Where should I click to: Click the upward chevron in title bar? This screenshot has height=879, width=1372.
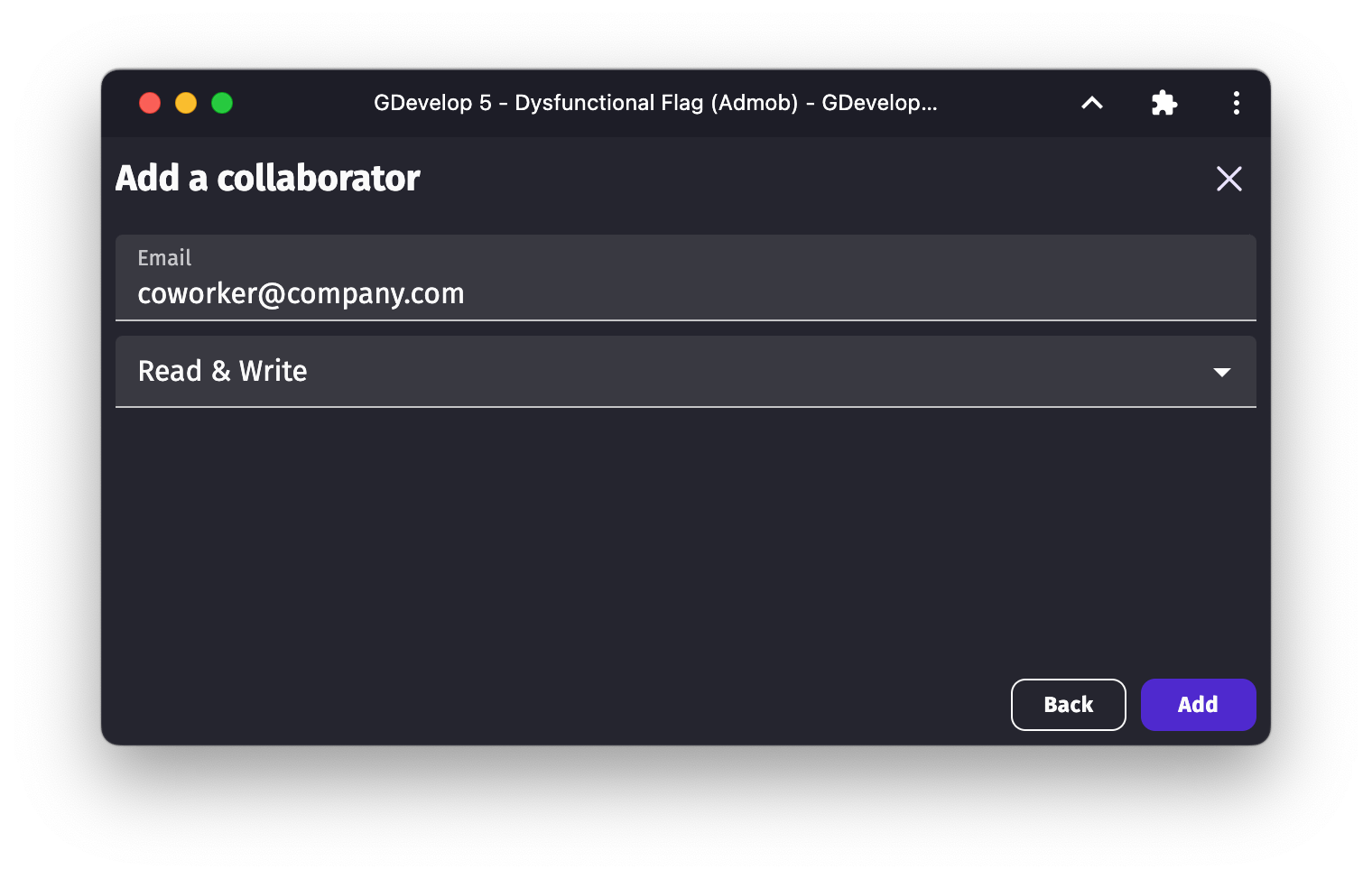1092,103
